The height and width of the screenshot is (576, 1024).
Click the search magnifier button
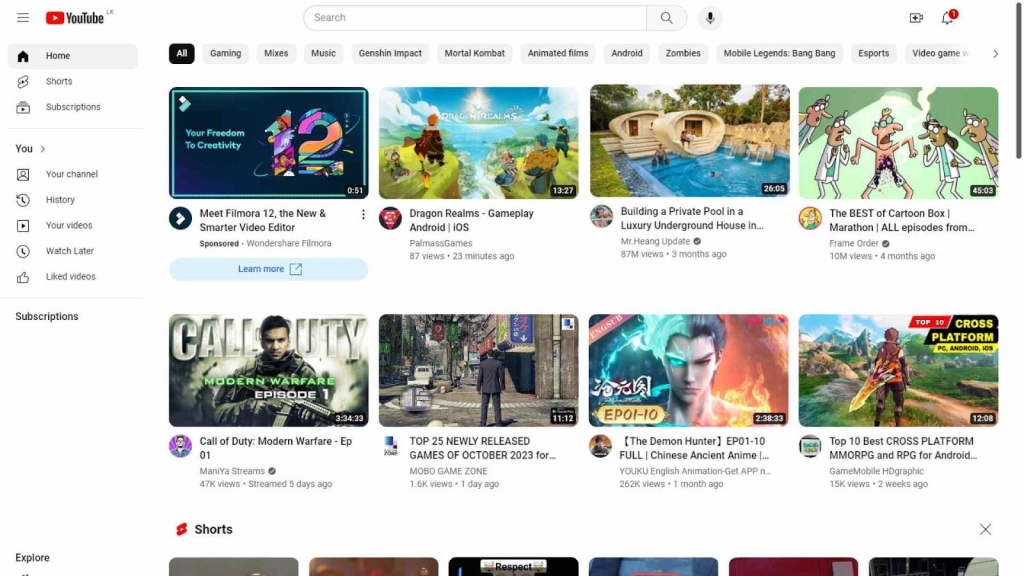666,18
